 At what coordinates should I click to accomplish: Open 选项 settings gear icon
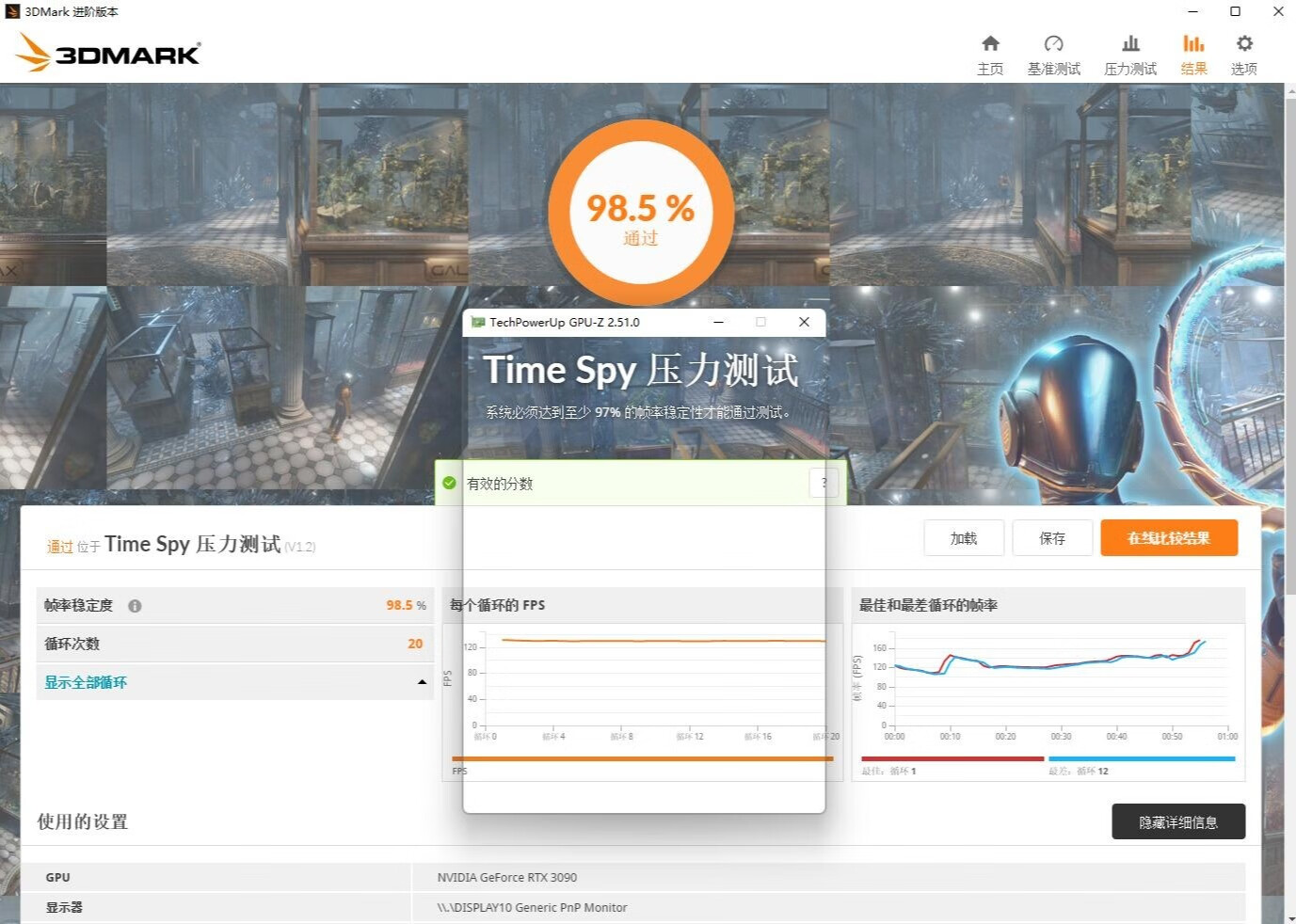pos(1243,53)
